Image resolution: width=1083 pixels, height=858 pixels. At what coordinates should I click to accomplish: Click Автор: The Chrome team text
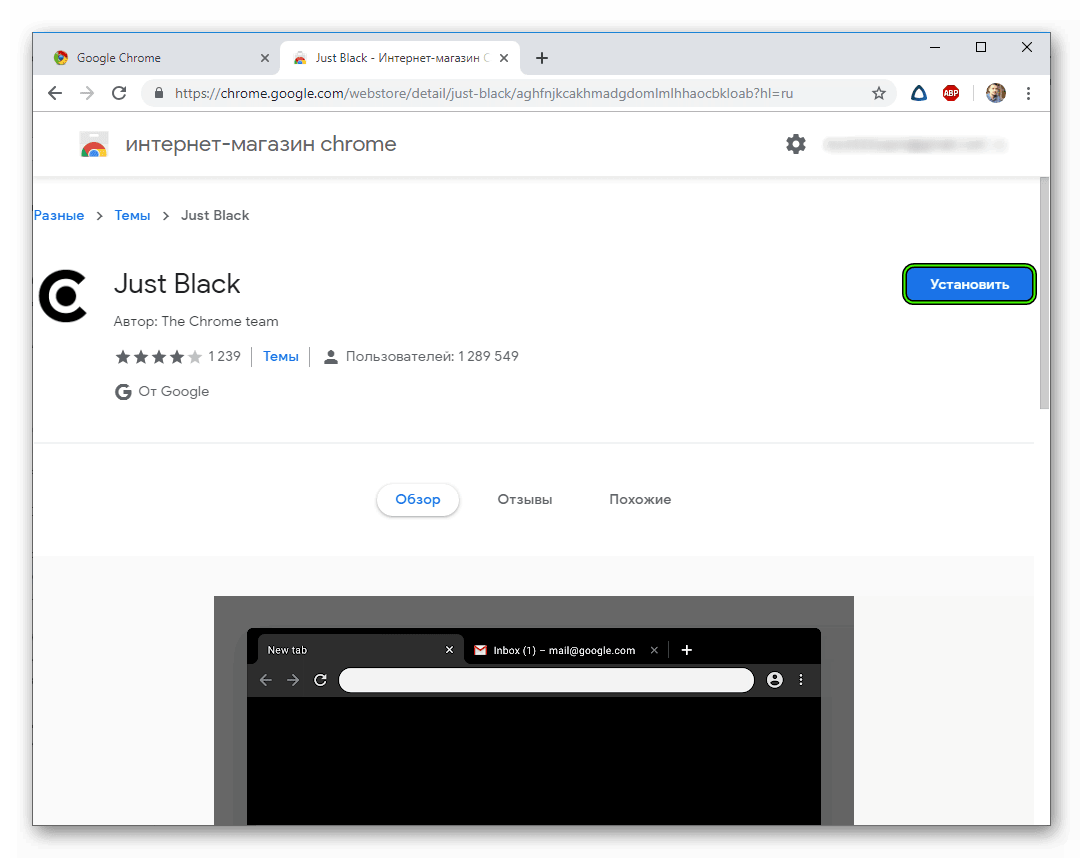[x=196, y=321]
